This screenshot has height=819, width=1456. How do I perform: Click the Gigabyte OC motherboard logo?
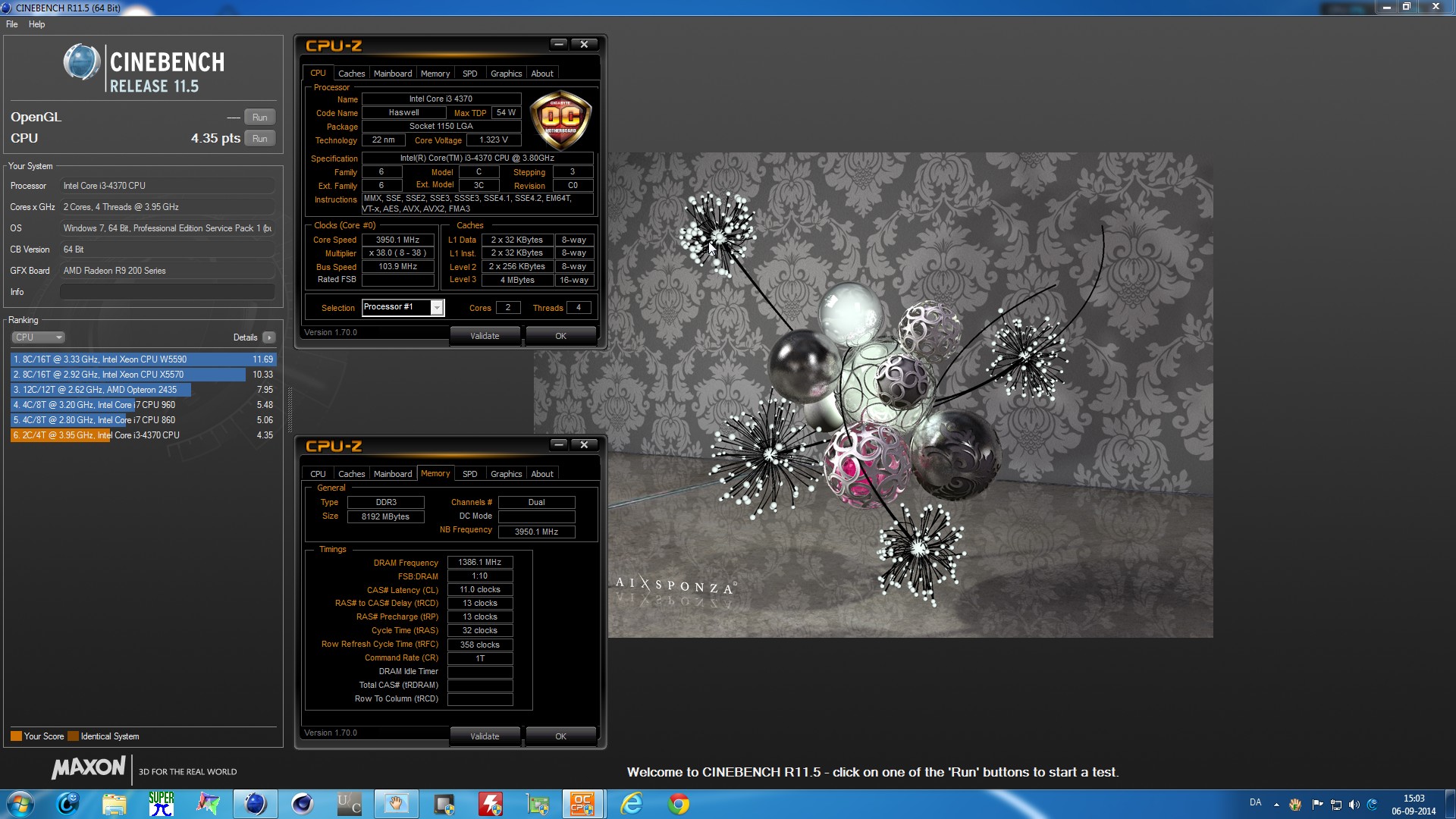click(x=560, y=120)
